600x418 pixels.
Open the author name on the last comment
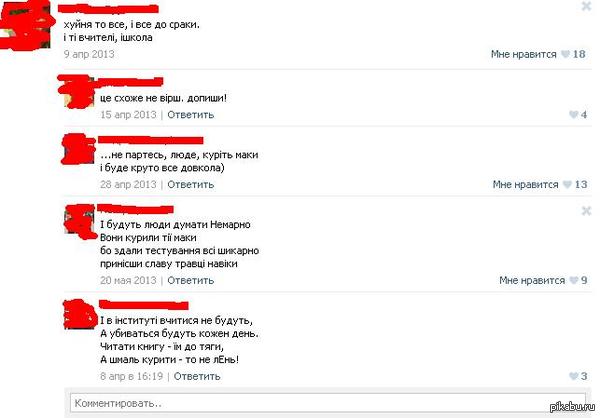pyautogui.click(x=144, y=305)
